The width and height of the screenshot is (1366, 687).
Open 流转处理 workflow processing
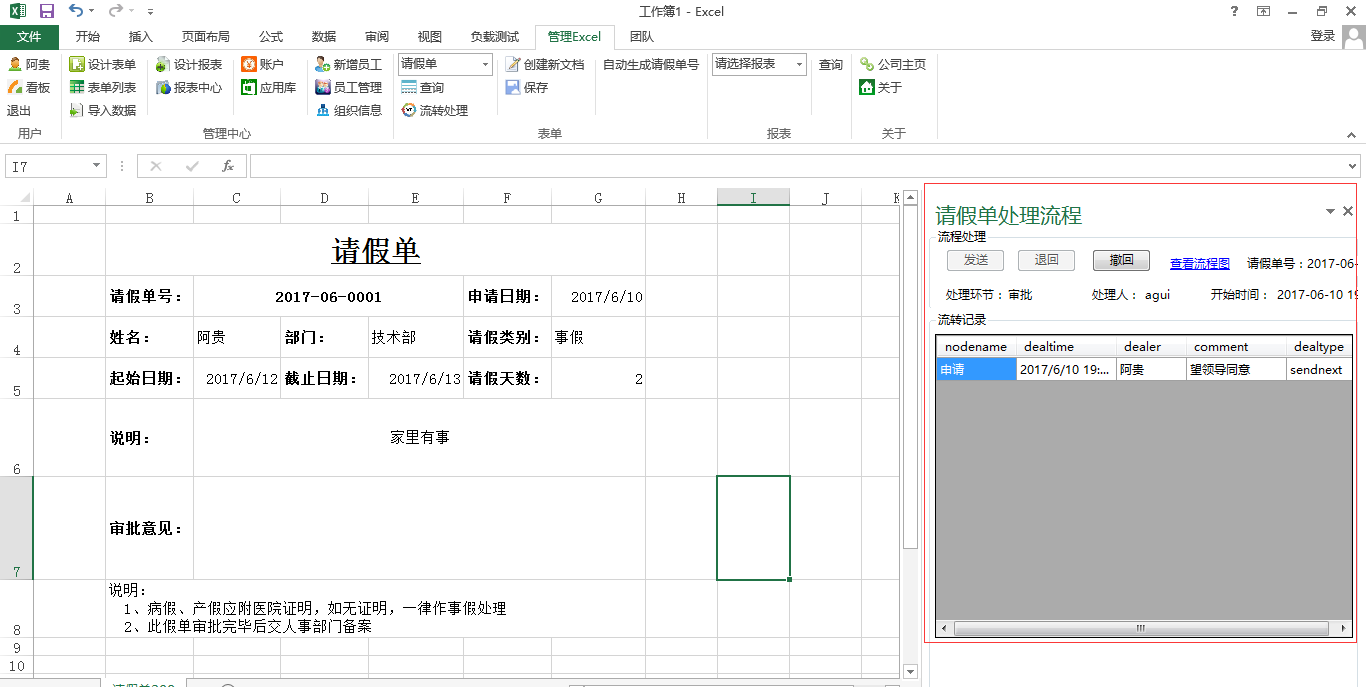point(435,110)
